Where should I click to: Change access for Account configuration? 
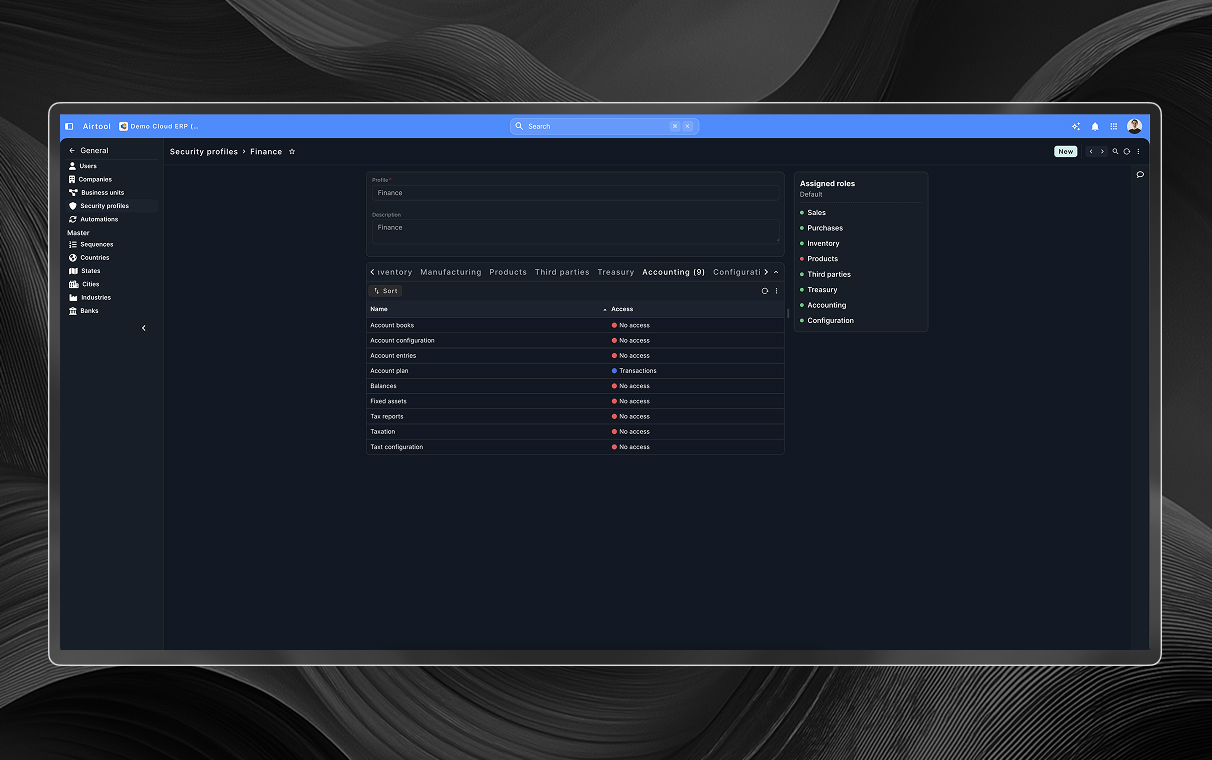[x=631, y=340]
